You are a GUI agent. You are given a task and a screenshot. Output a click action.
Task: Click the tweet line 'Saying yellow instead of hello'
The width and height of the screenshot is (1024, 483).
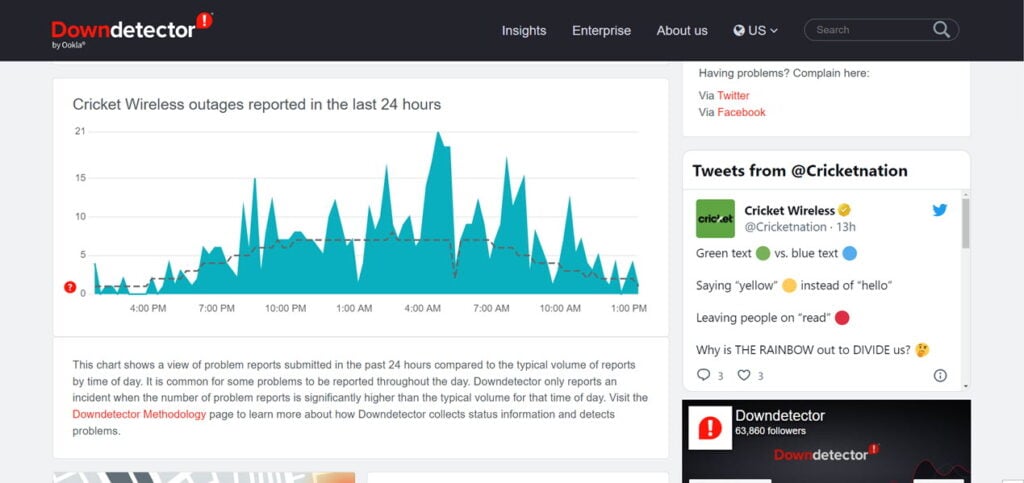point(794,285)
